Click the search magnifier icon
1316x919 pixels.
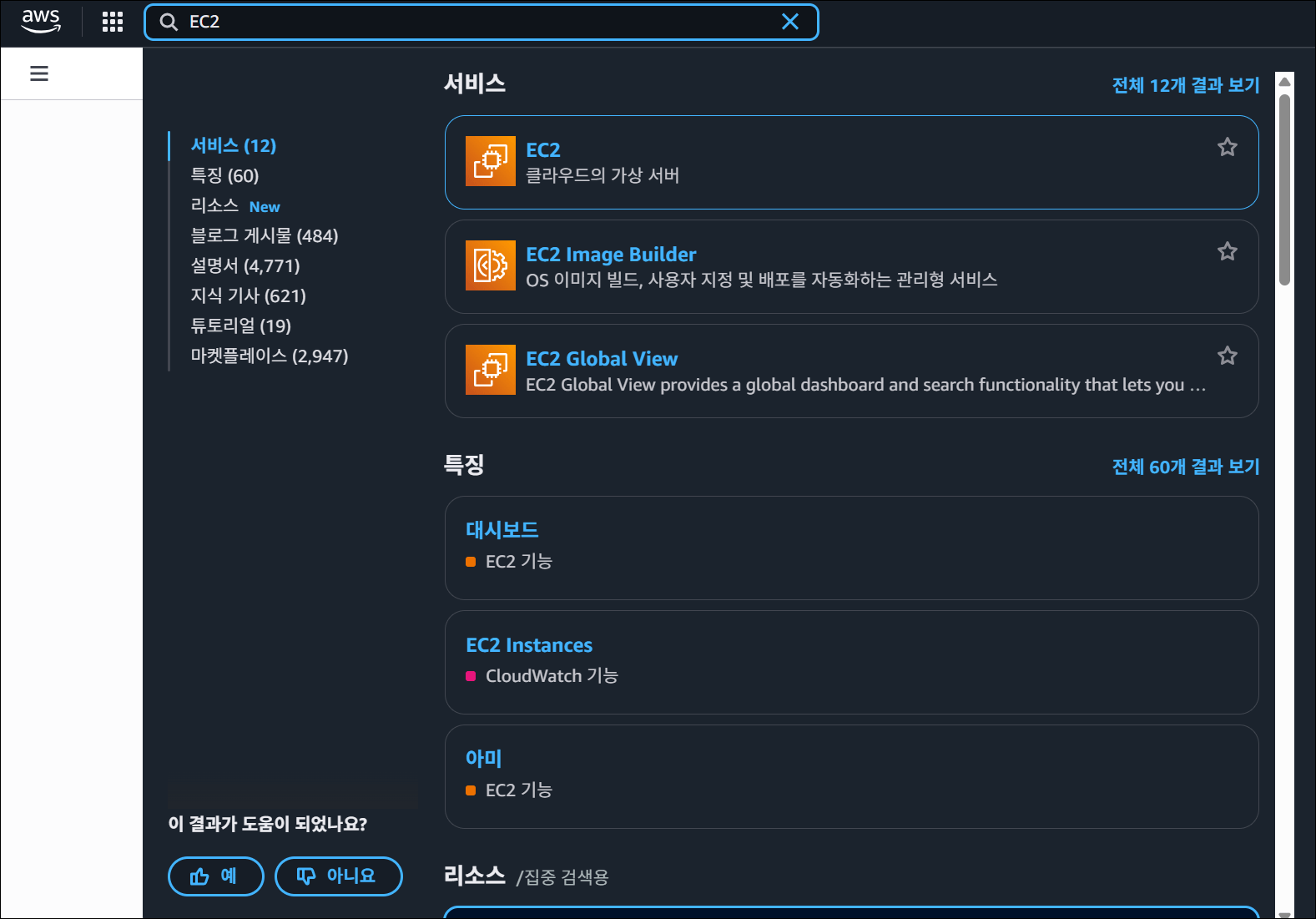tap(169, 22)
